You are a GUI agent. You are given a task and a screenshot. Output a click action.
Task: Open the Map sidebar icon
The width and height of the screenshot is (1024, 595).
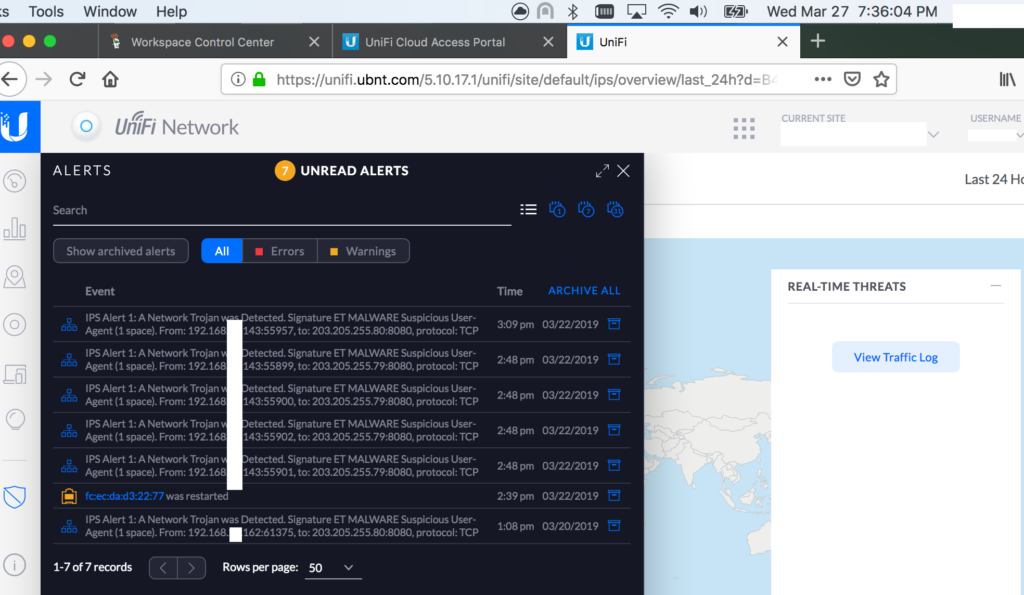click(14, 277)
